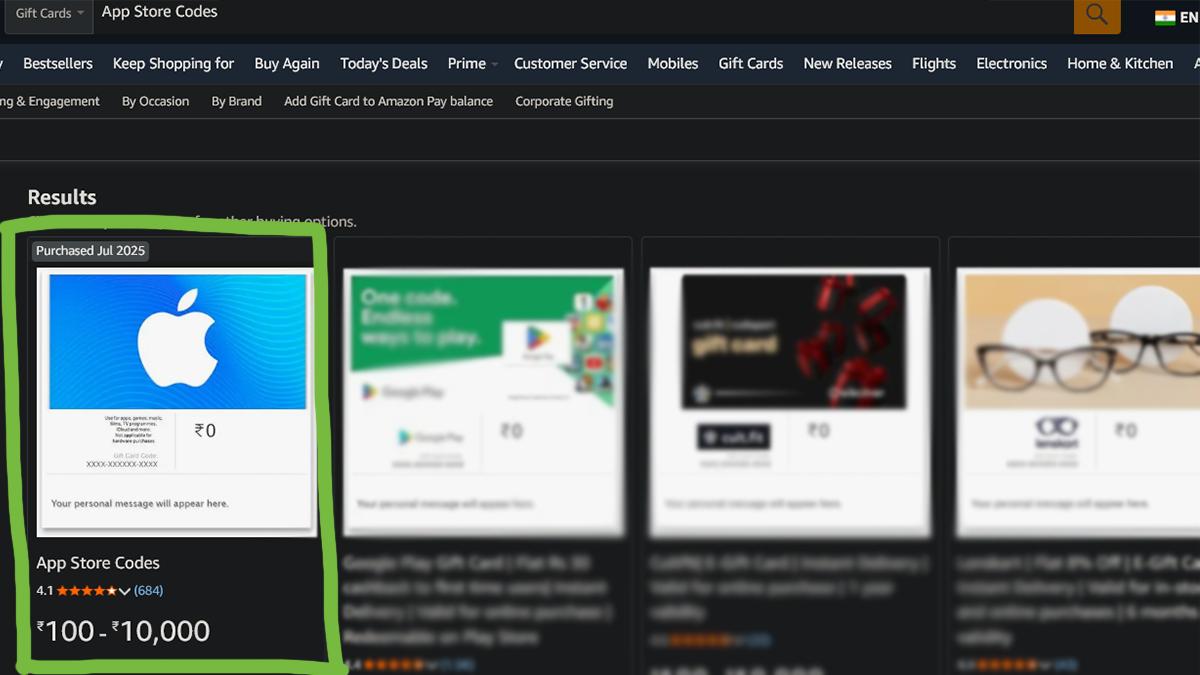Expand the Prime dropdown menu
1200x675 pixels.
472,63
